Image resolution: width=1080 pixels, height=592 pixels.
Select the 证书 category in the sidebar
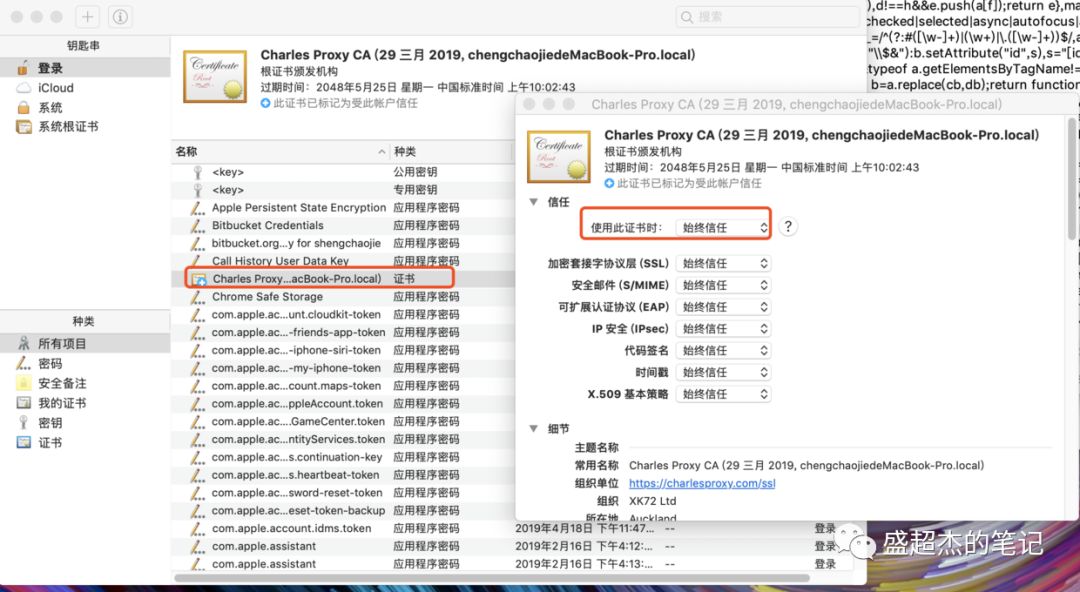pyautogui.click(x=85, y=442)
